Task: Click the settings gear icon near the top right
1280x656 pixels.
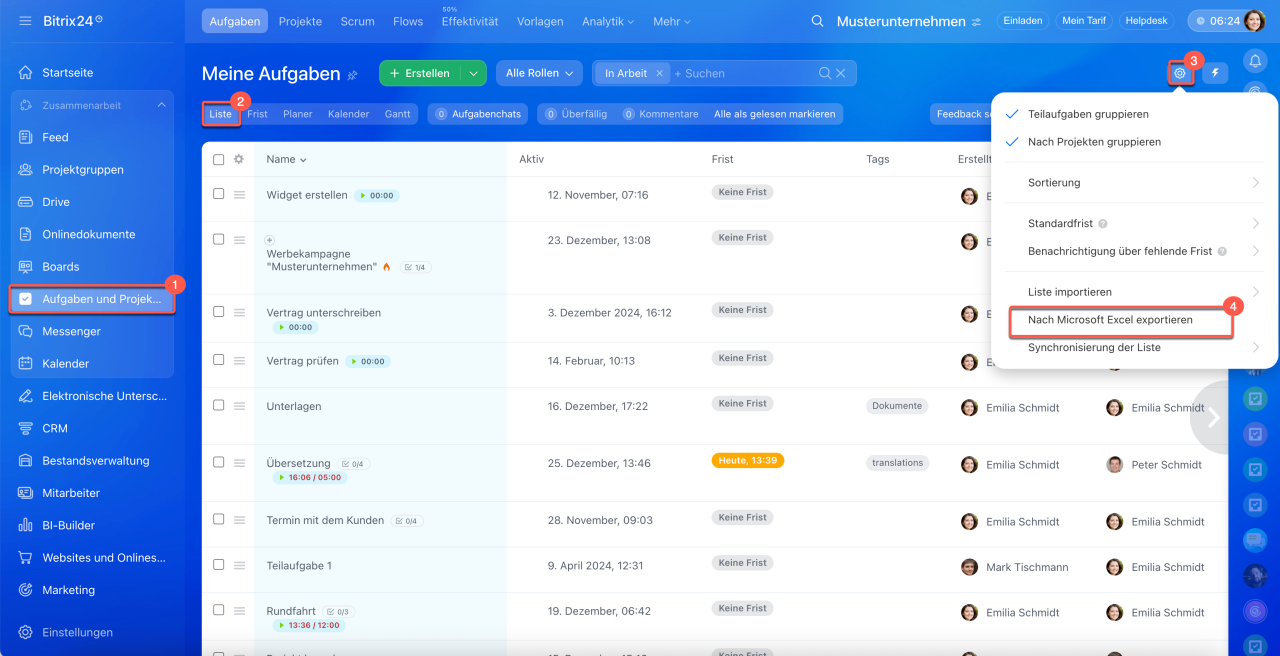Action: pos(1180,73)
